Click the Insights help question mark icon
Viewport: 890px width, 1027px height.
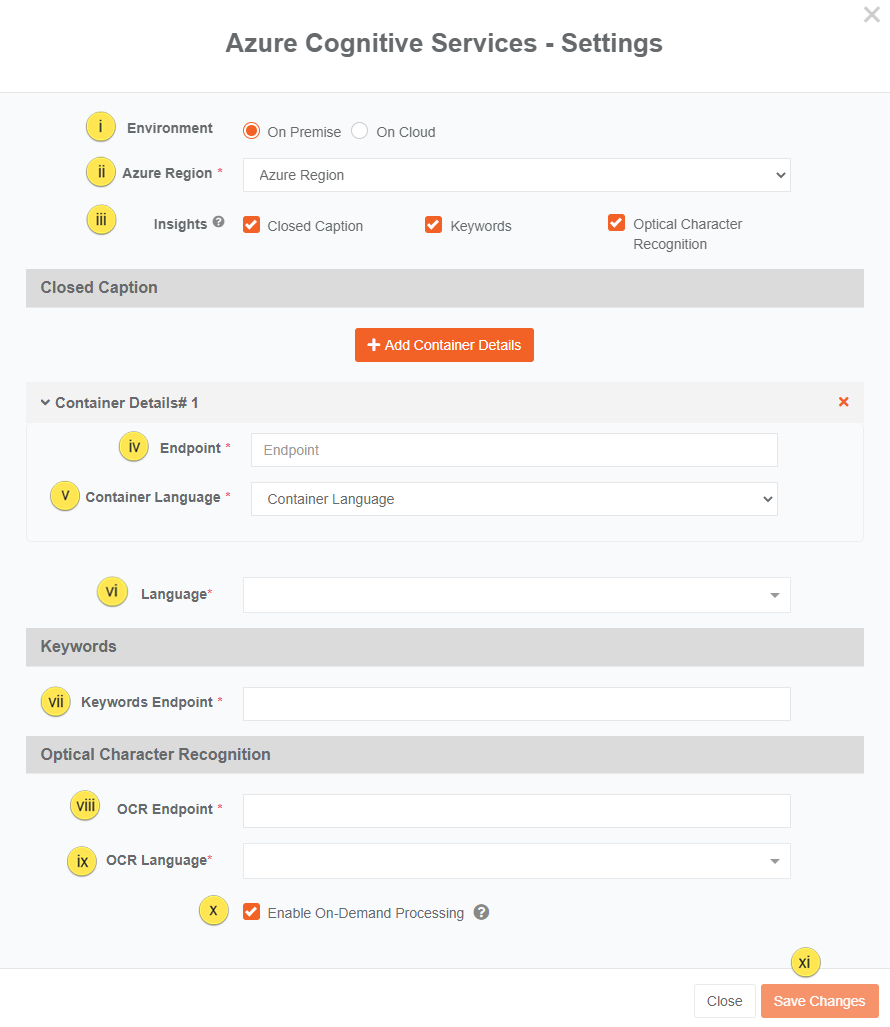pyautogui.click(x=218, y=223)
